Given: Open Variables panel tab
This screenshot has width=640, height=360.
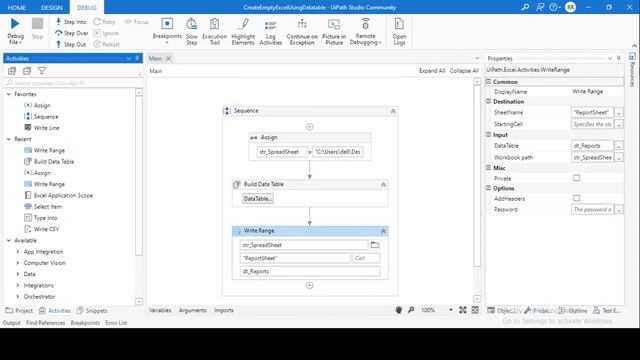Looking at the screenshot, I should [x=160, y=310].
